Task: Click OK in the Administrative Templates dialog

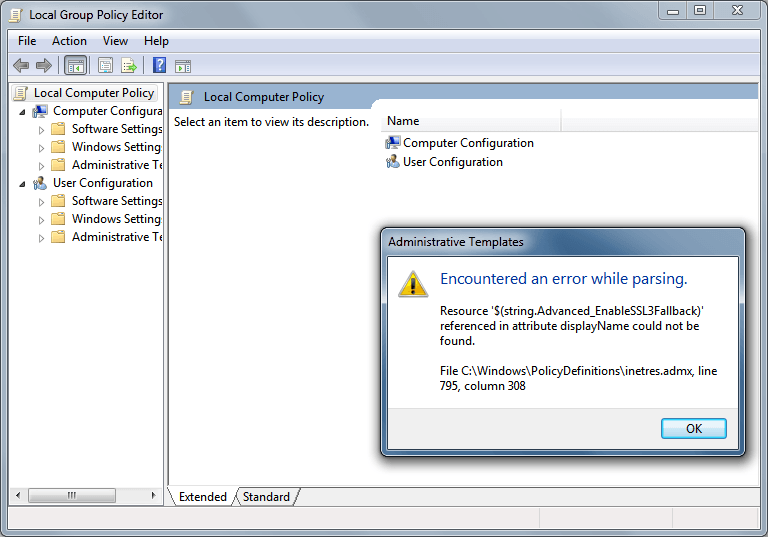Action: click(x=694, y=429)
